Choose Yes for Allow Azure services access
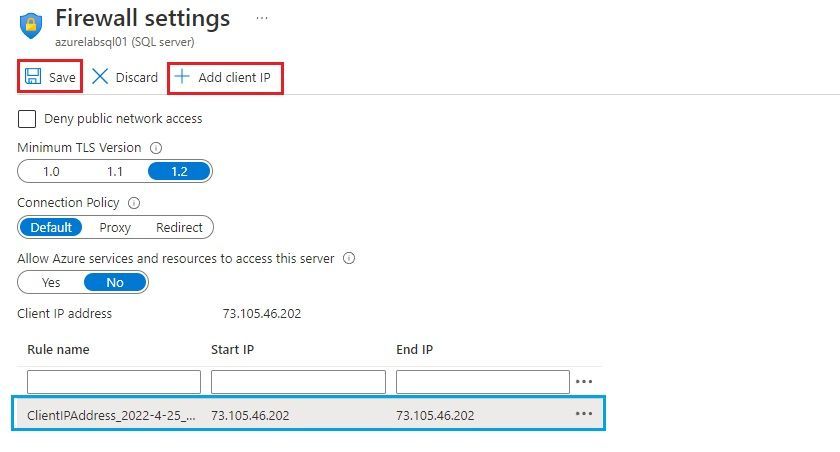This screenshot has width=840, height=452. click(51, 282)
